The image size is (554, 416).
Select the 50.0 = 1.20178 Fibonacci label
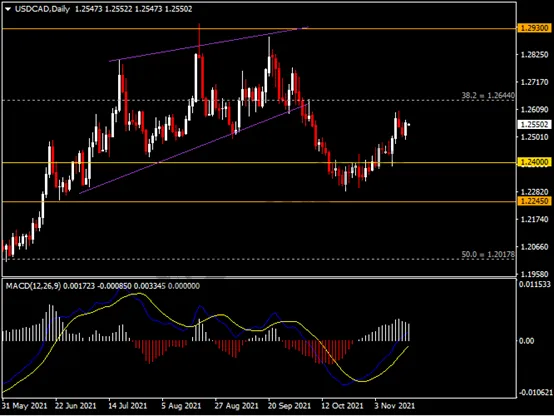488,254
